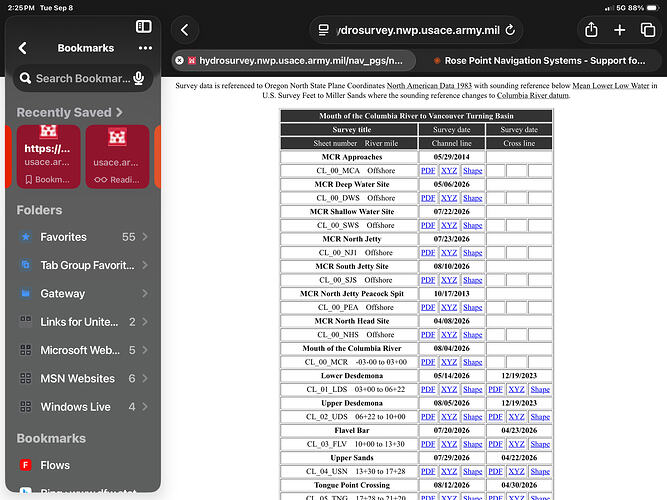The height and width of the screenshot is (500, 667).
Task: Open channel line PDF for CL_00_MCA
Action: click(x=428, y=171)
